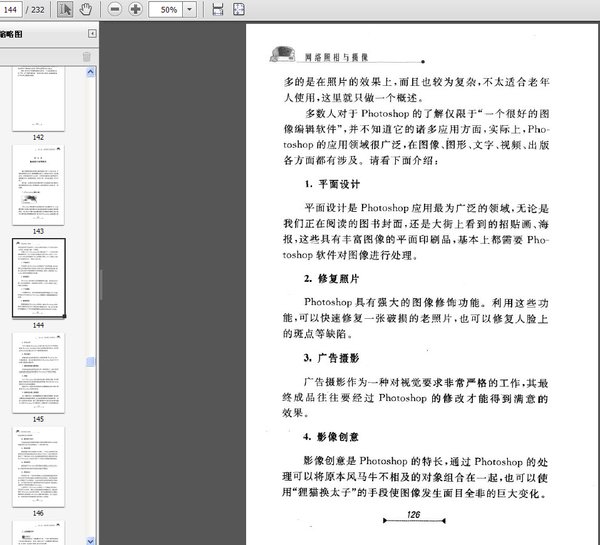Click the printed page number 126
Screen dimensions: 600x545
pyautogui.click(x=414, y=514)
